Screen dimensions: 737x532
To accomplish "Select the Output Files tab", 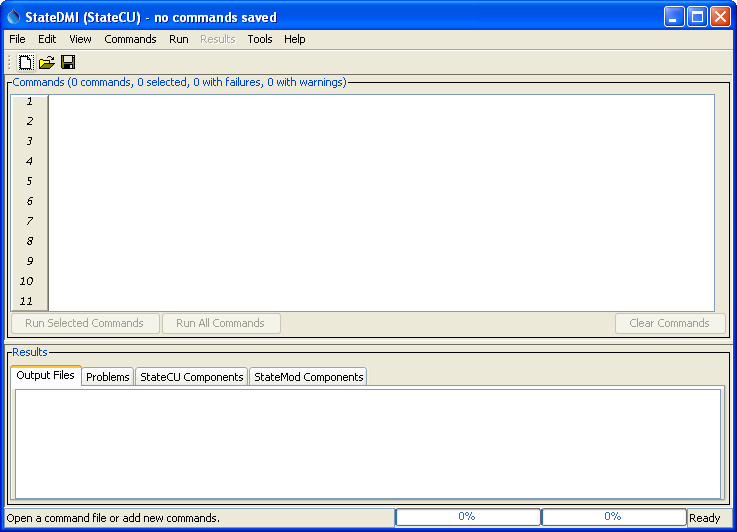I will pyautogui.click(x=46, y=376).
